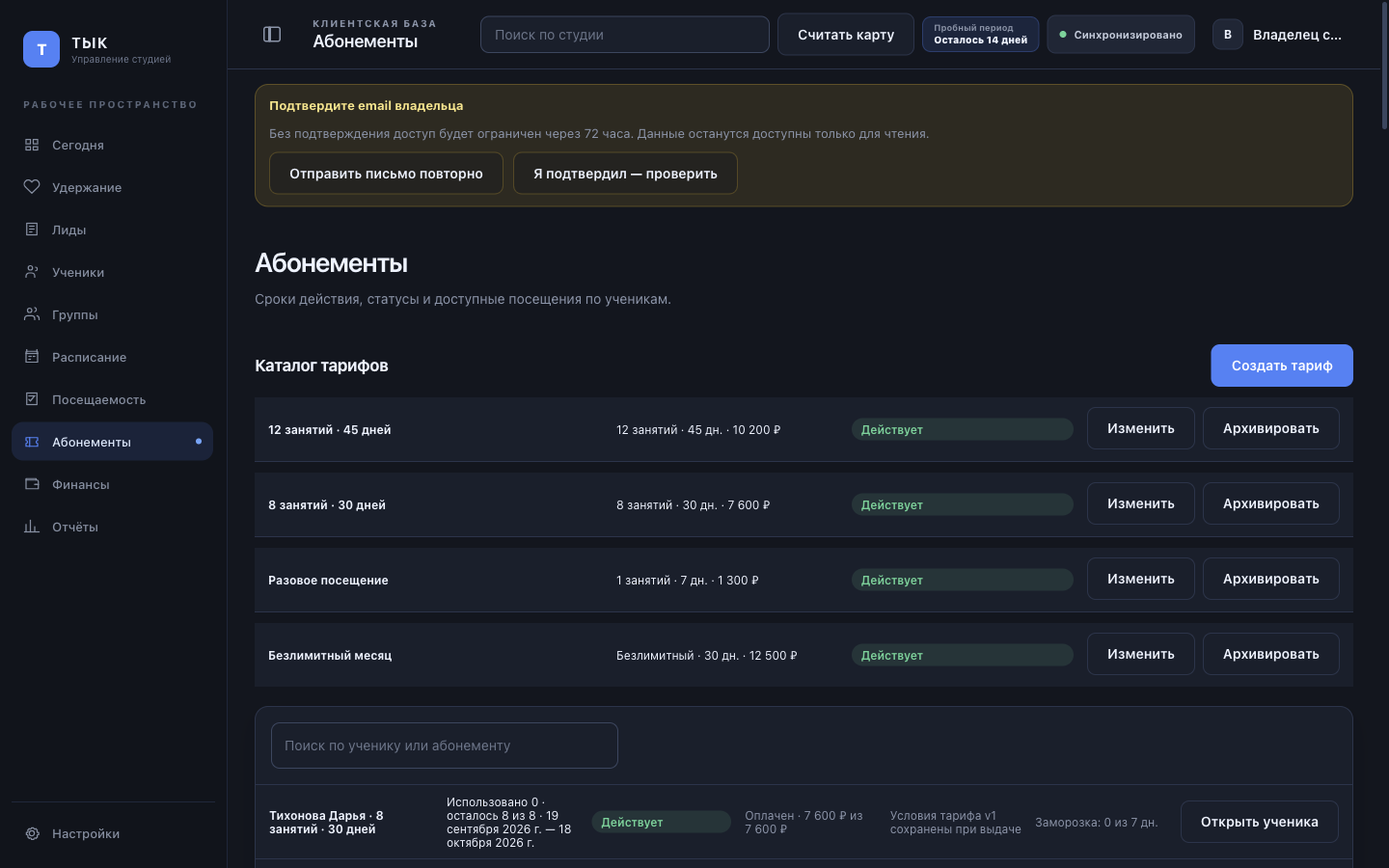This screenshot has height=868, width=1389.
Task: Click Я подтвердил — проверить
Action: pyautogui.click(x=625, y=174)
